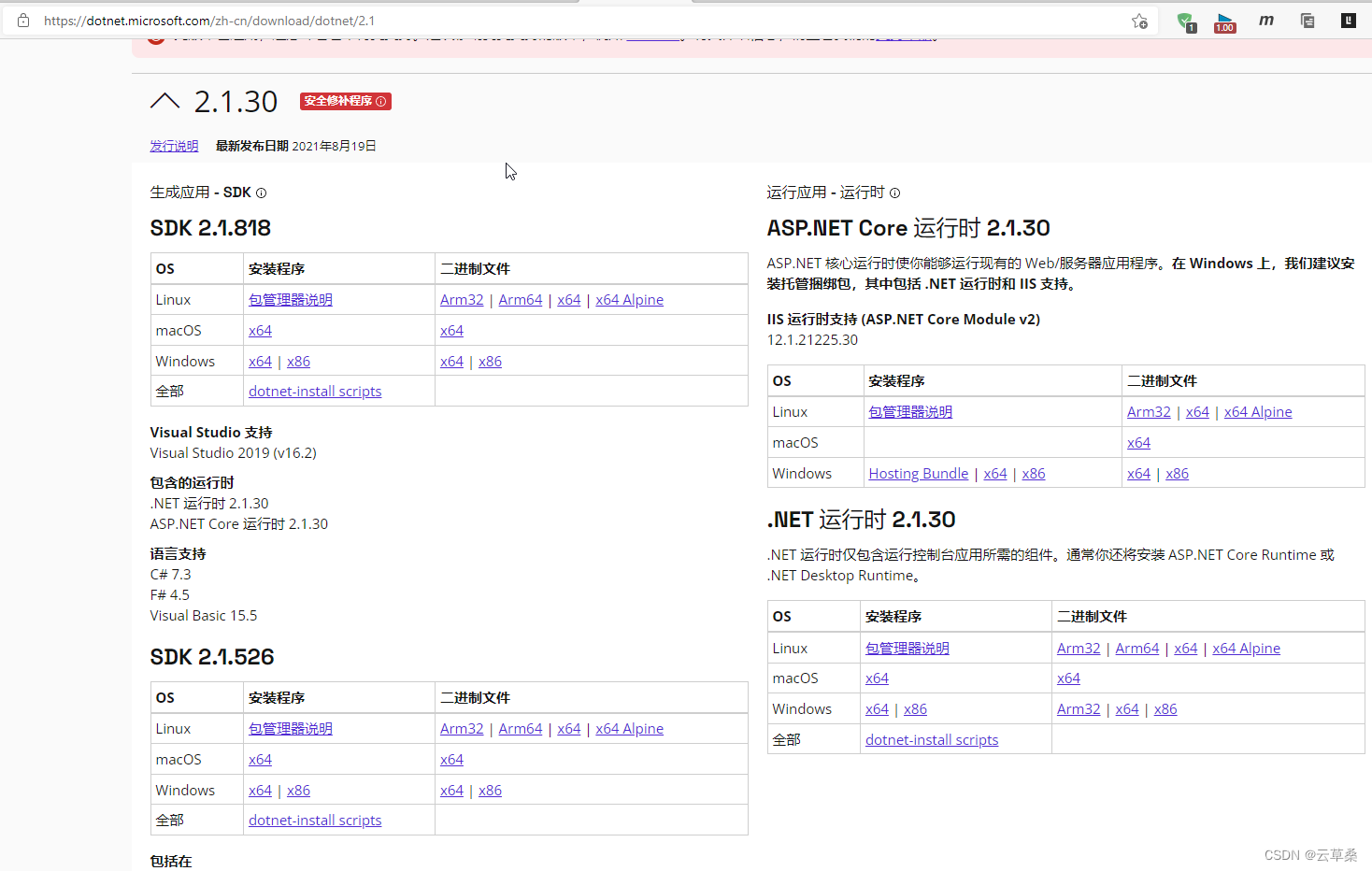
Task: Download ASP.NET Core macOS x64 binary
Action: point(1138,443)
